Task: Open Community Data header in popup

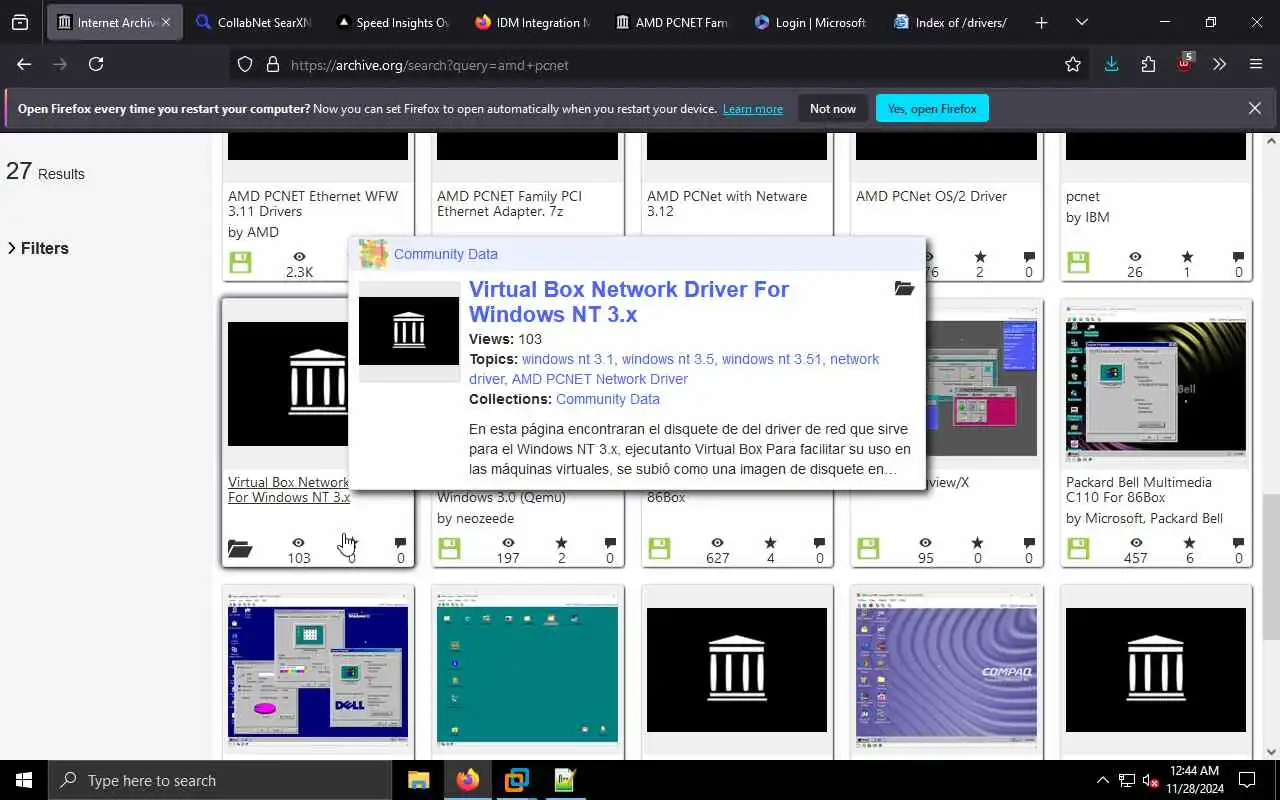Action: click(445, 254)
